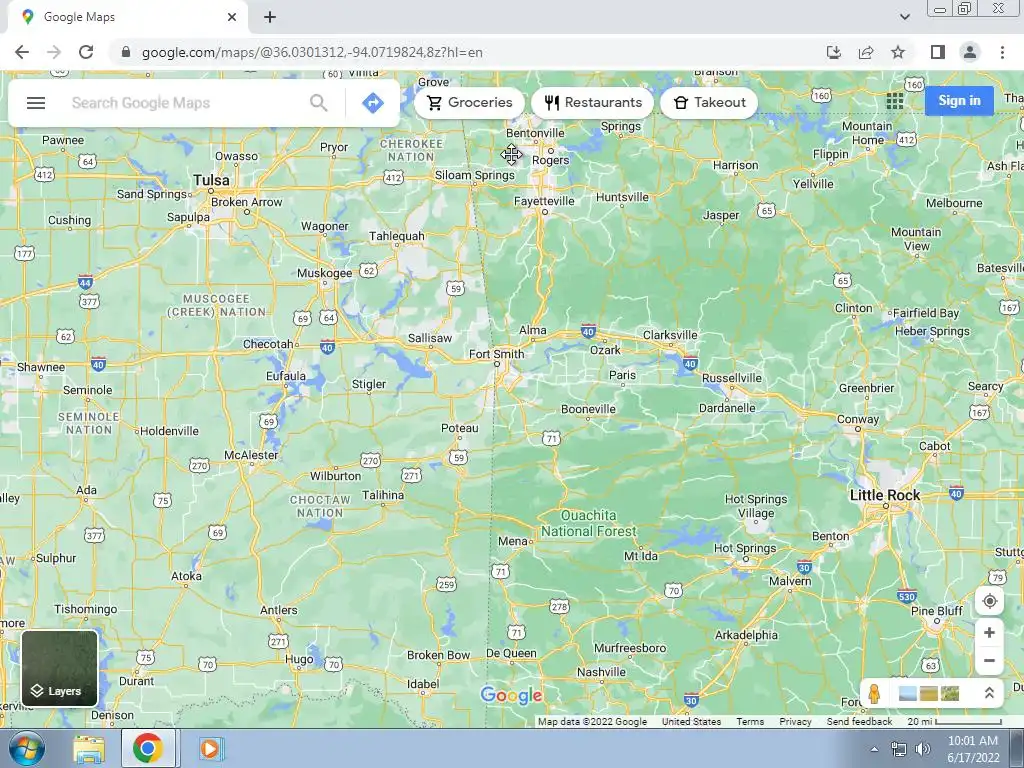Open the volume speaker tray icon
The height and width of the screenshot is (768, 1024).
pos(923,749)
